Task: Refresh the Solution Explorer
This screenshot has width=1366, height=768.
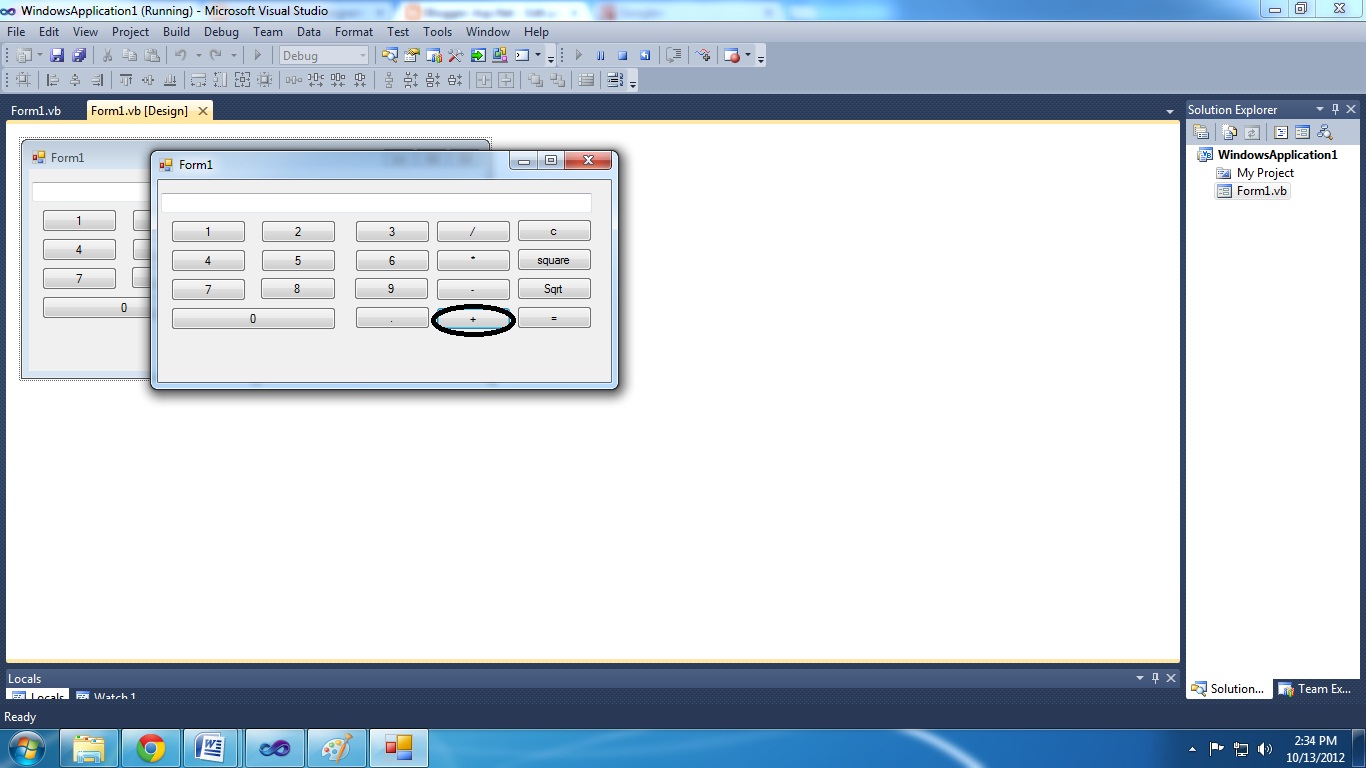Action: [1252, 131]
